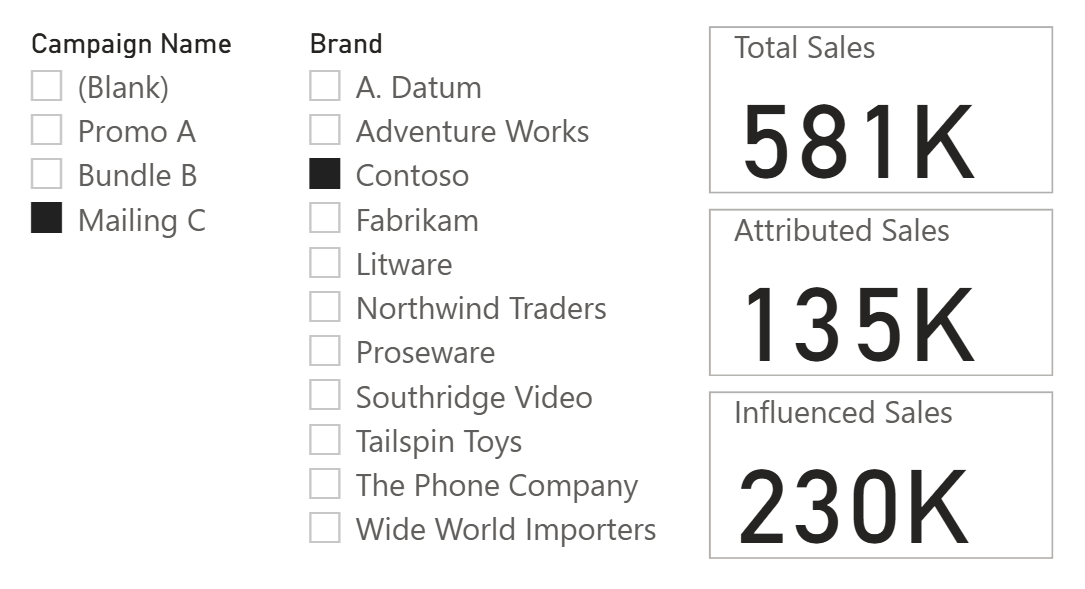Select the Influenced Sales card
1085x589 pixels.
pos(880,475)
